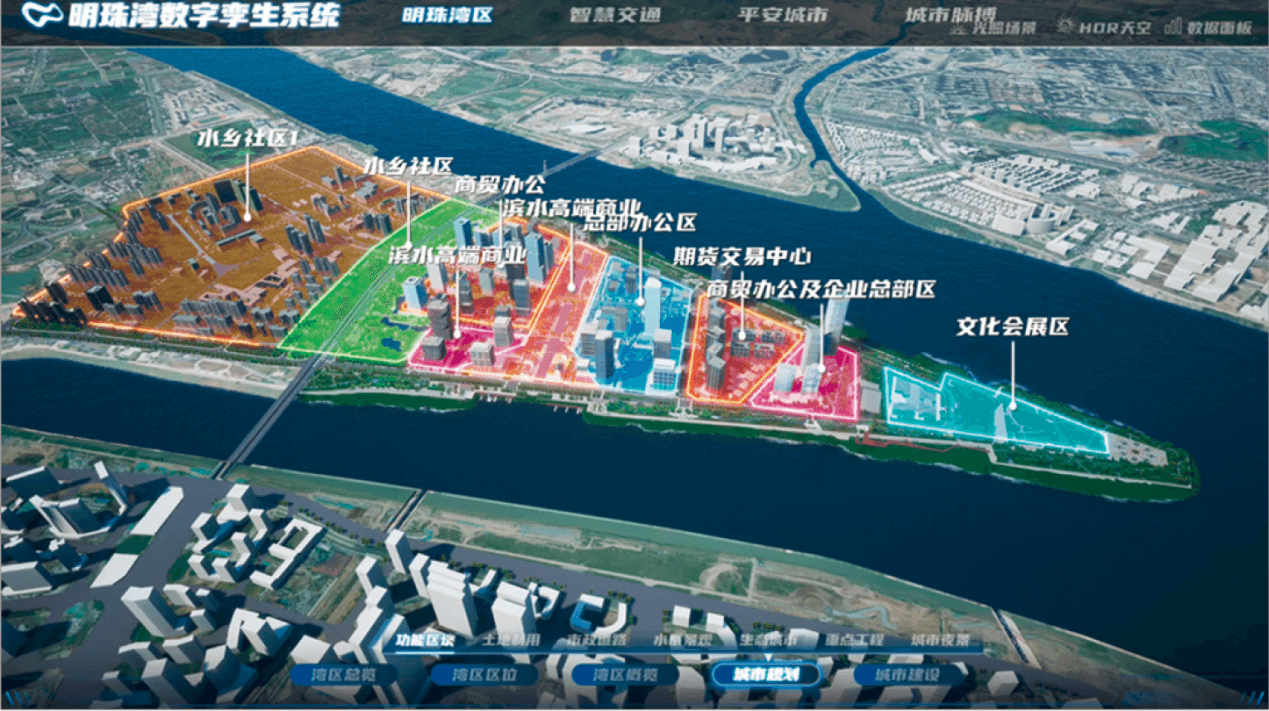This screenshot has height=711, width=1269.
Task: Select the 功能区块 tab
Action: (427, 638)
